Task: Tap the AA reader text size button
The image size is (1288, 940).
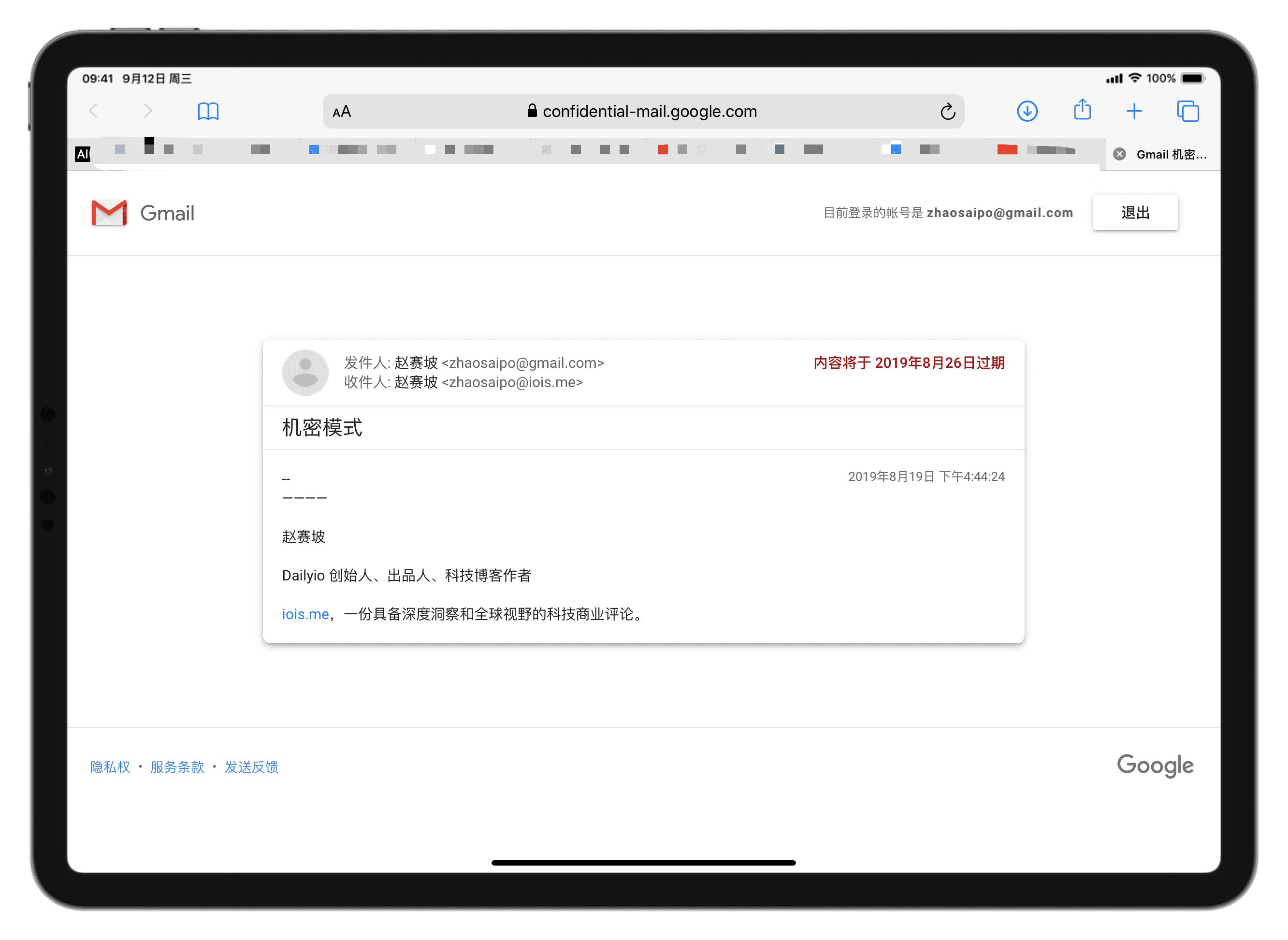Action: (342, 112)
